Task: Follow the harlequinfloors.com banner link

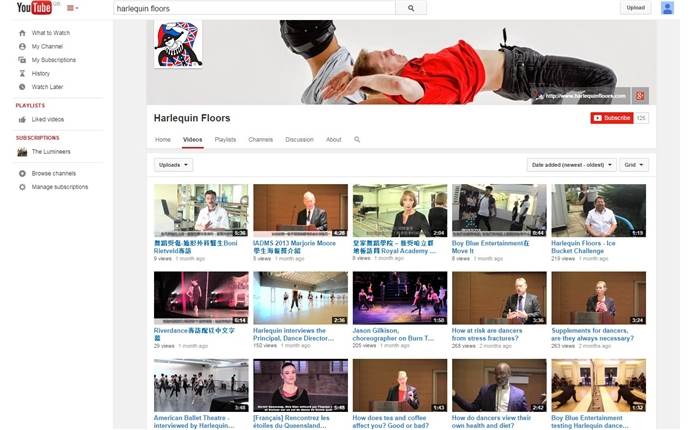Action: (x=585, y=96)
